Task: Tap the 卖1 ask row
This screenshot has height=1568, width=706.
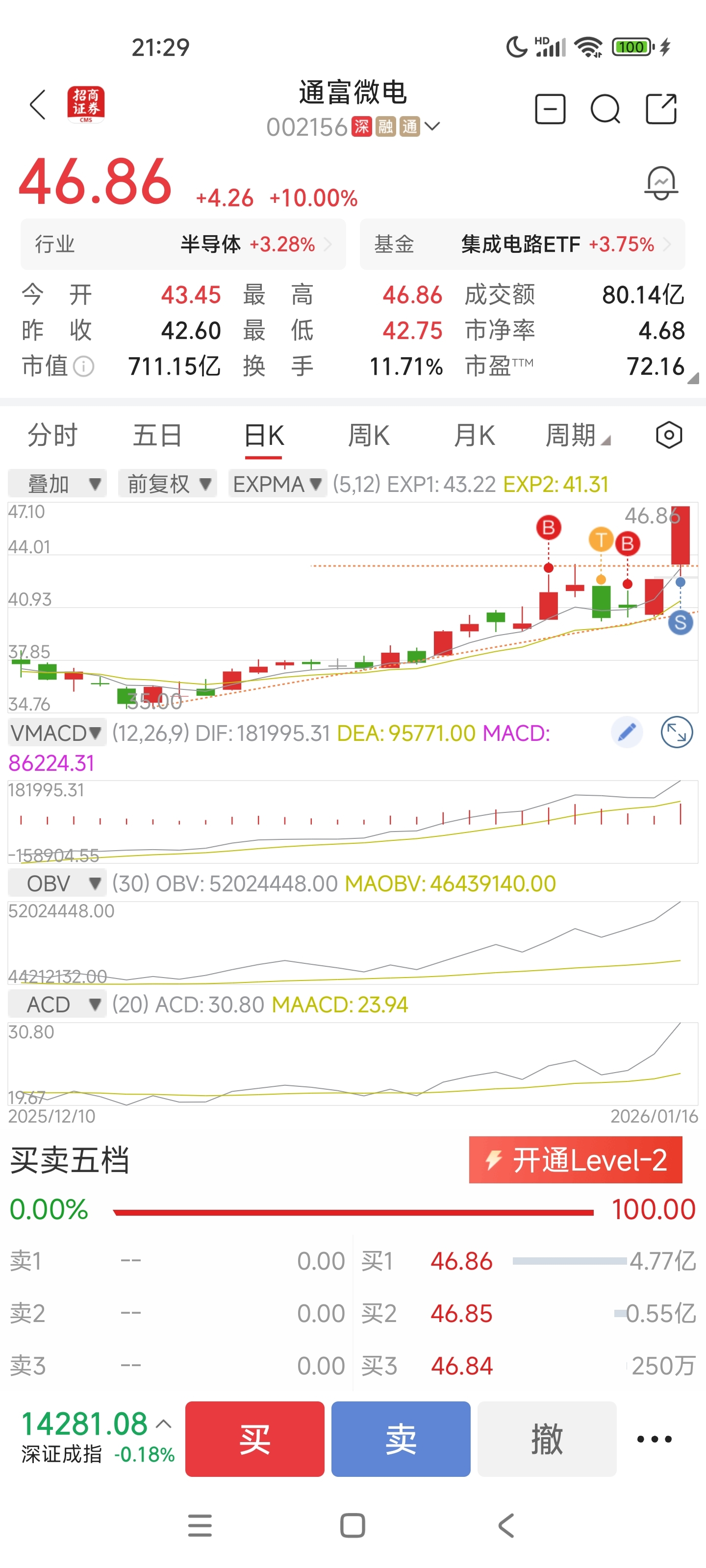Action: point(177,1261)
